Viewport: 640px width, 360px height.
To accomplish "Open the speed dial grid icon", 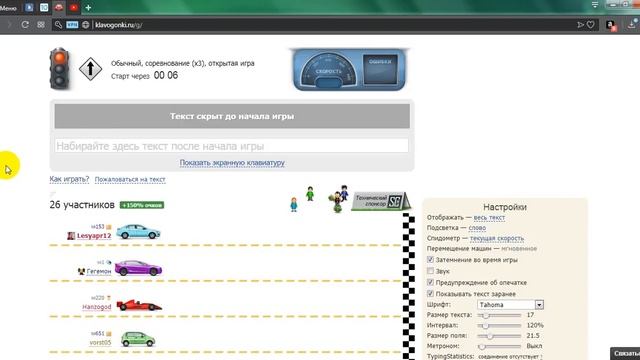I will pos(41,24).
